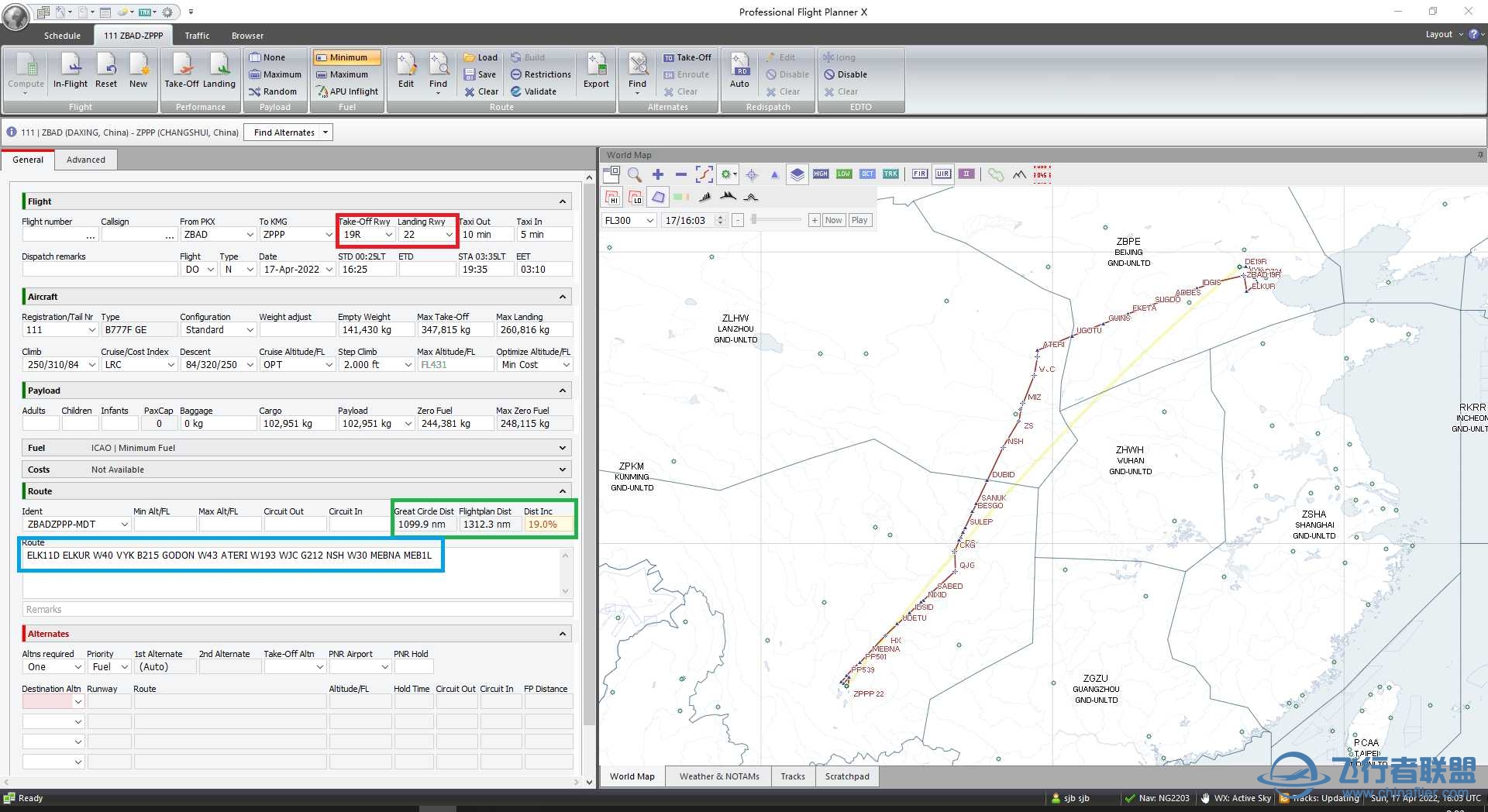Click Find Alternates button
This screenshot has width=1488, height=812.
tap(284, 132)
